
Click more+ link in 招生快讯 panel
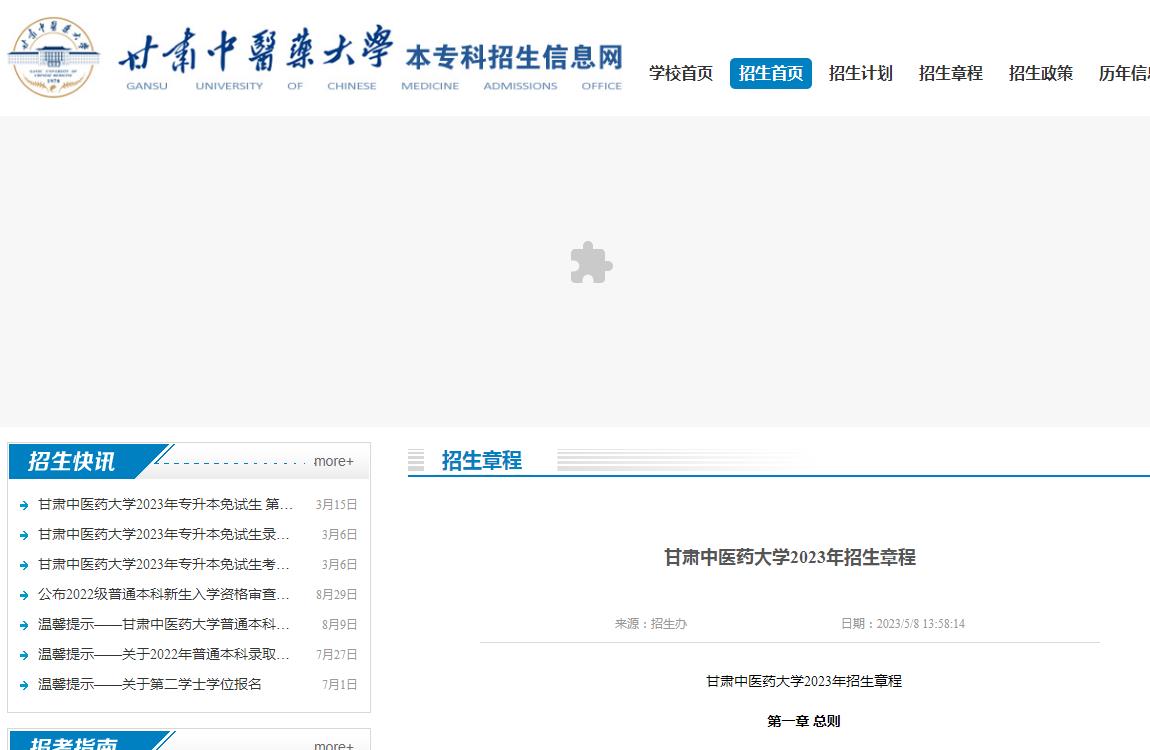(334, 461)
